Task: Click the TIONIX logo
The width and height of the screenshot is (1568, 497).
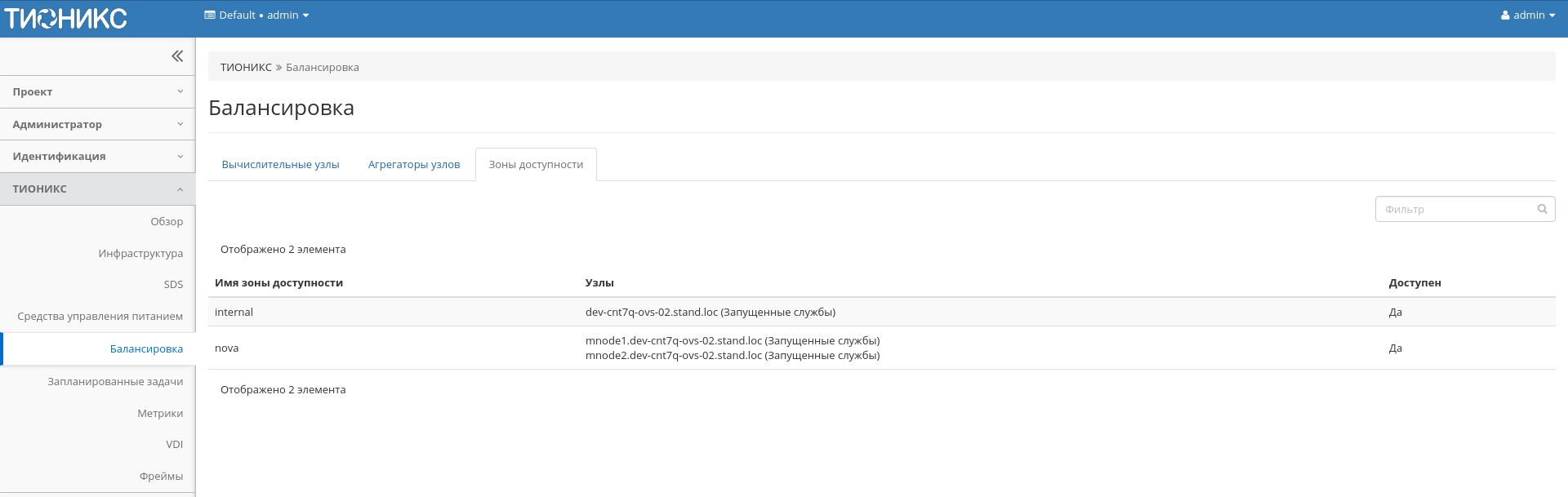Action: [66, 18]
